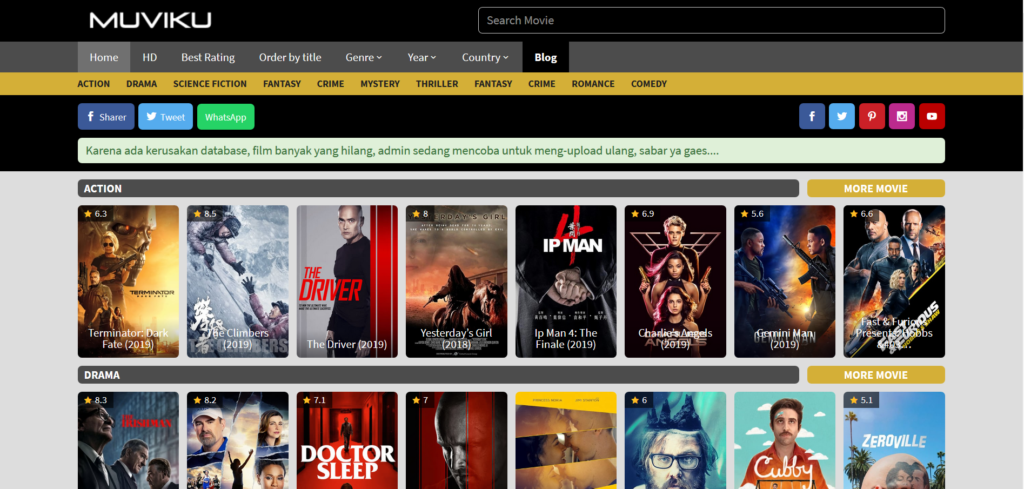Open the Ip Man 4: The Finale poster
Screen dimensions: 1024x489
coord(565,281)
